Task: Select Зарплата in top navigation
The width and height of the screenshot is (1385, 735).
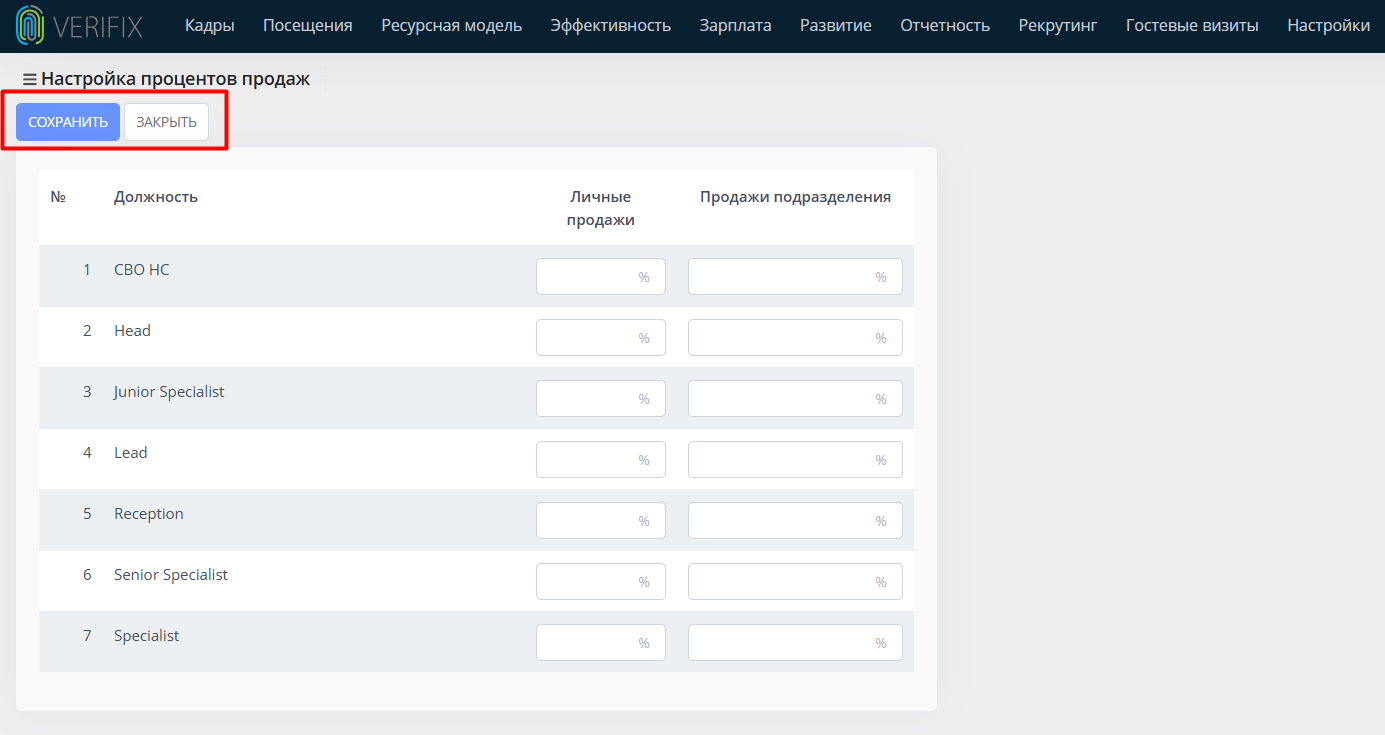Action: point(736,26)
